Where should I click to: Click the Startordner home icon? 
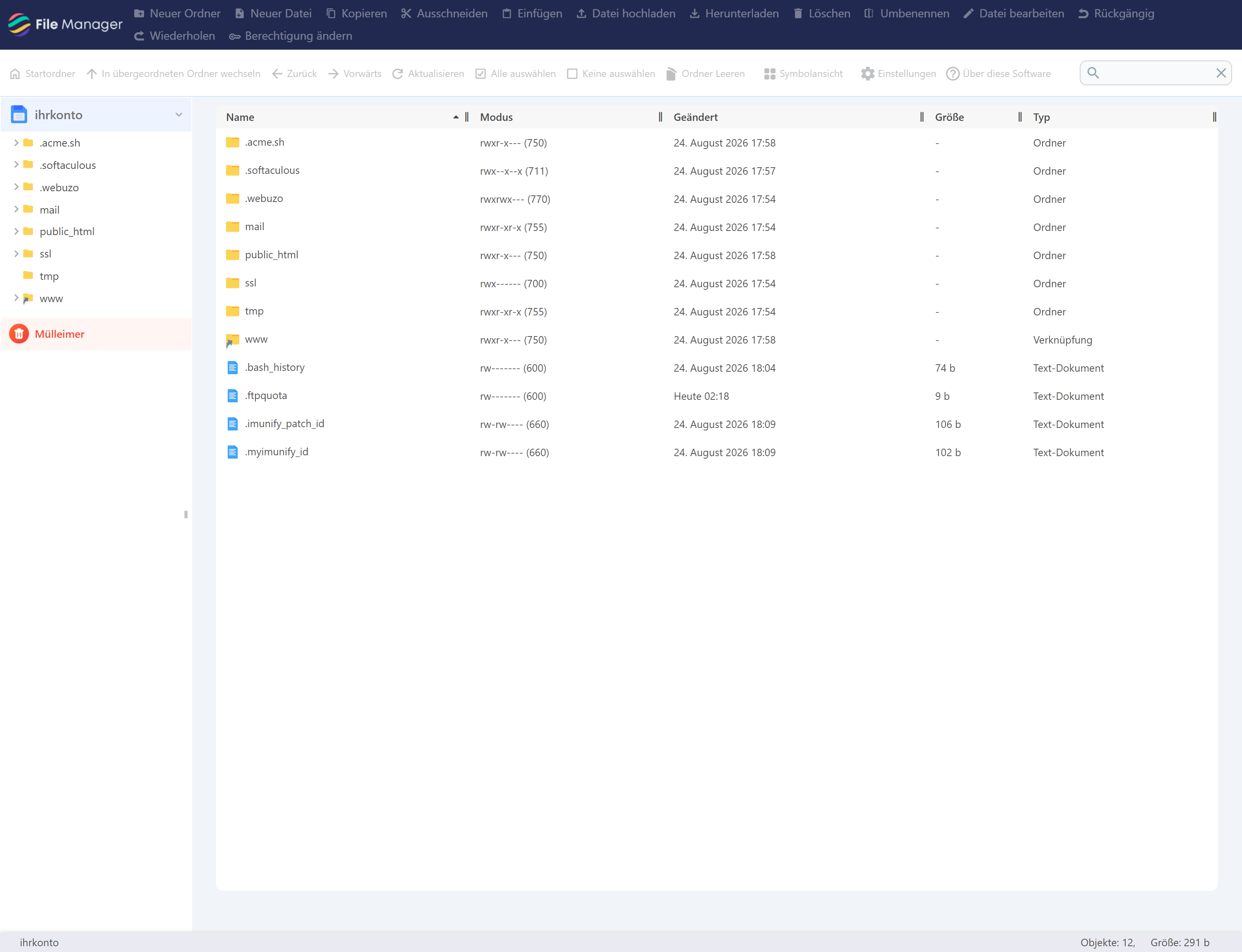point(15,74)
